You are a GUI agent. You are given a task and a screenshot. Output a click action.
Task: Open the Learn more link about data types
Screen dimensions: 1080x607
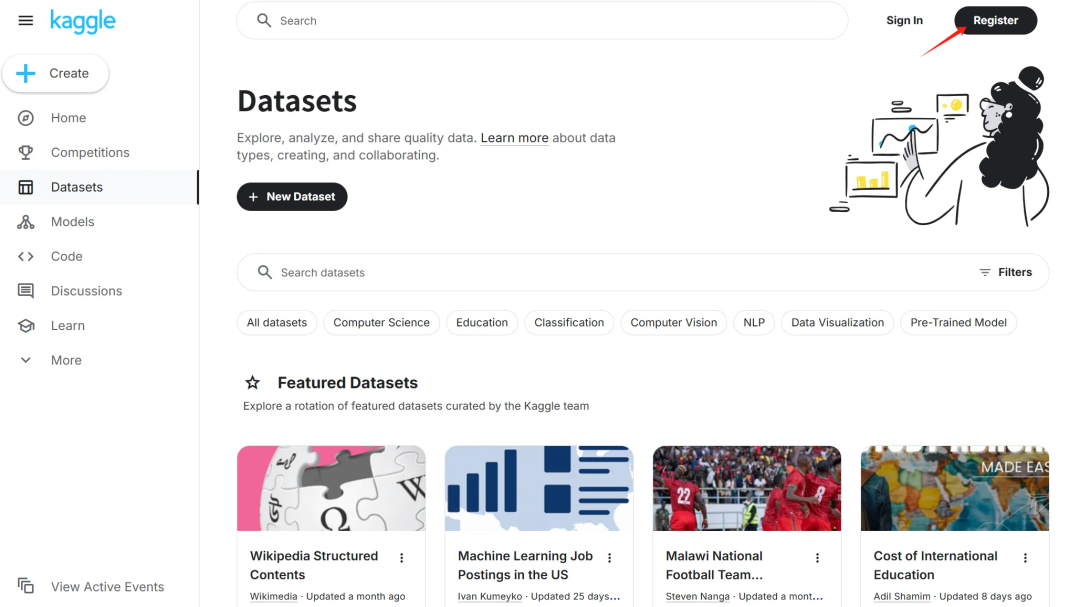pos(514,137)
